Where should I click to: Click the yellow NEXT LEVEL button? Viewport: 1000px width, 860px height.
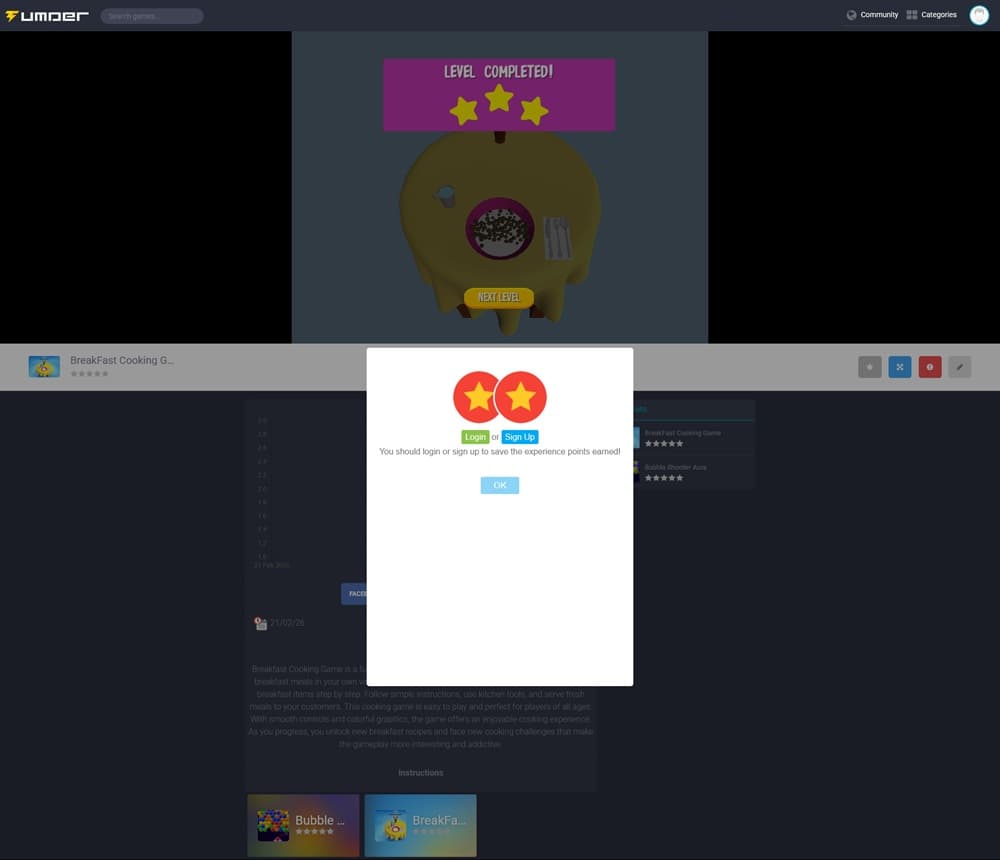(499, 297)
